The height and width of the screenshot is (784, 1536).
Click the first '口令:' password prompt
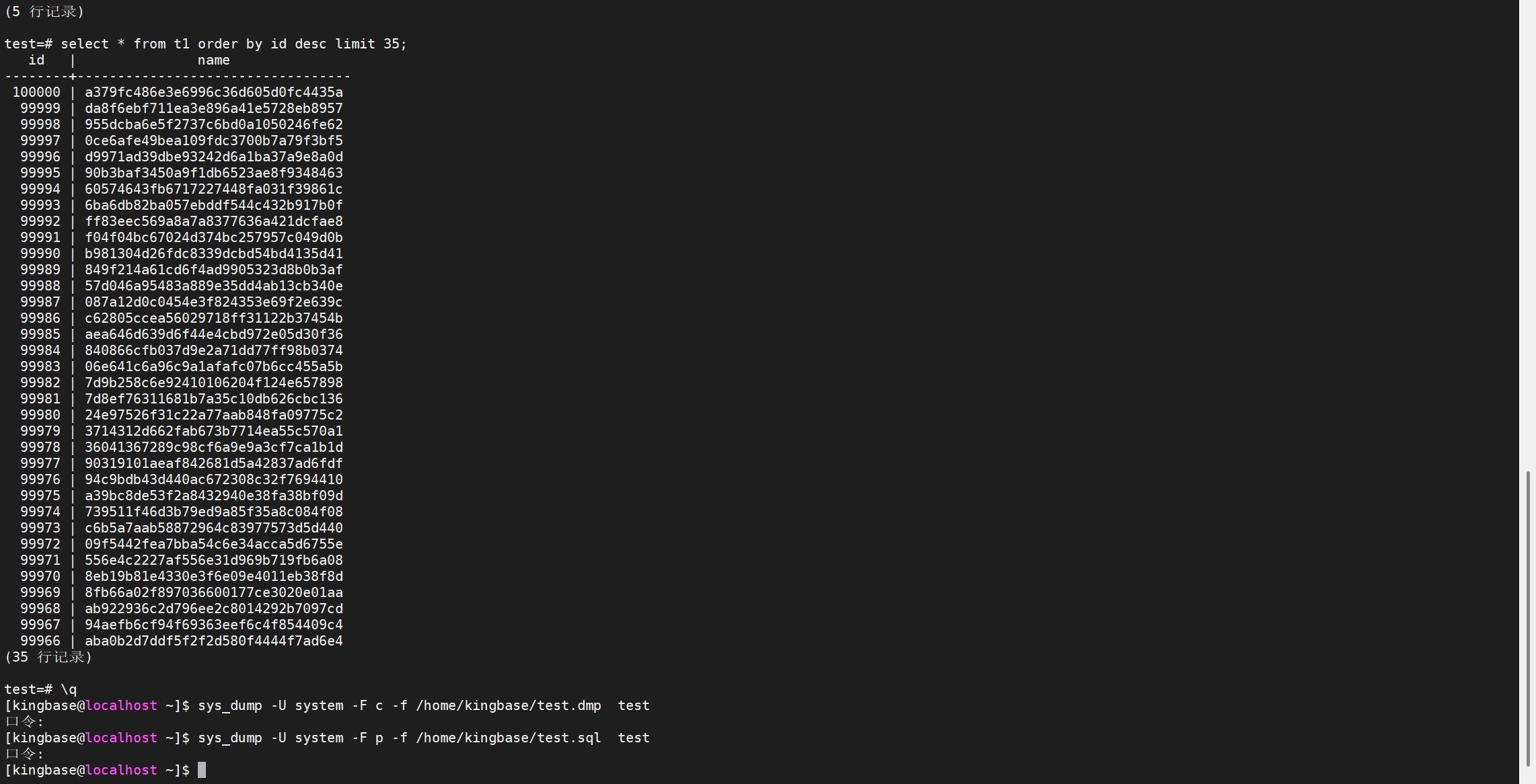tap(24, 722)
